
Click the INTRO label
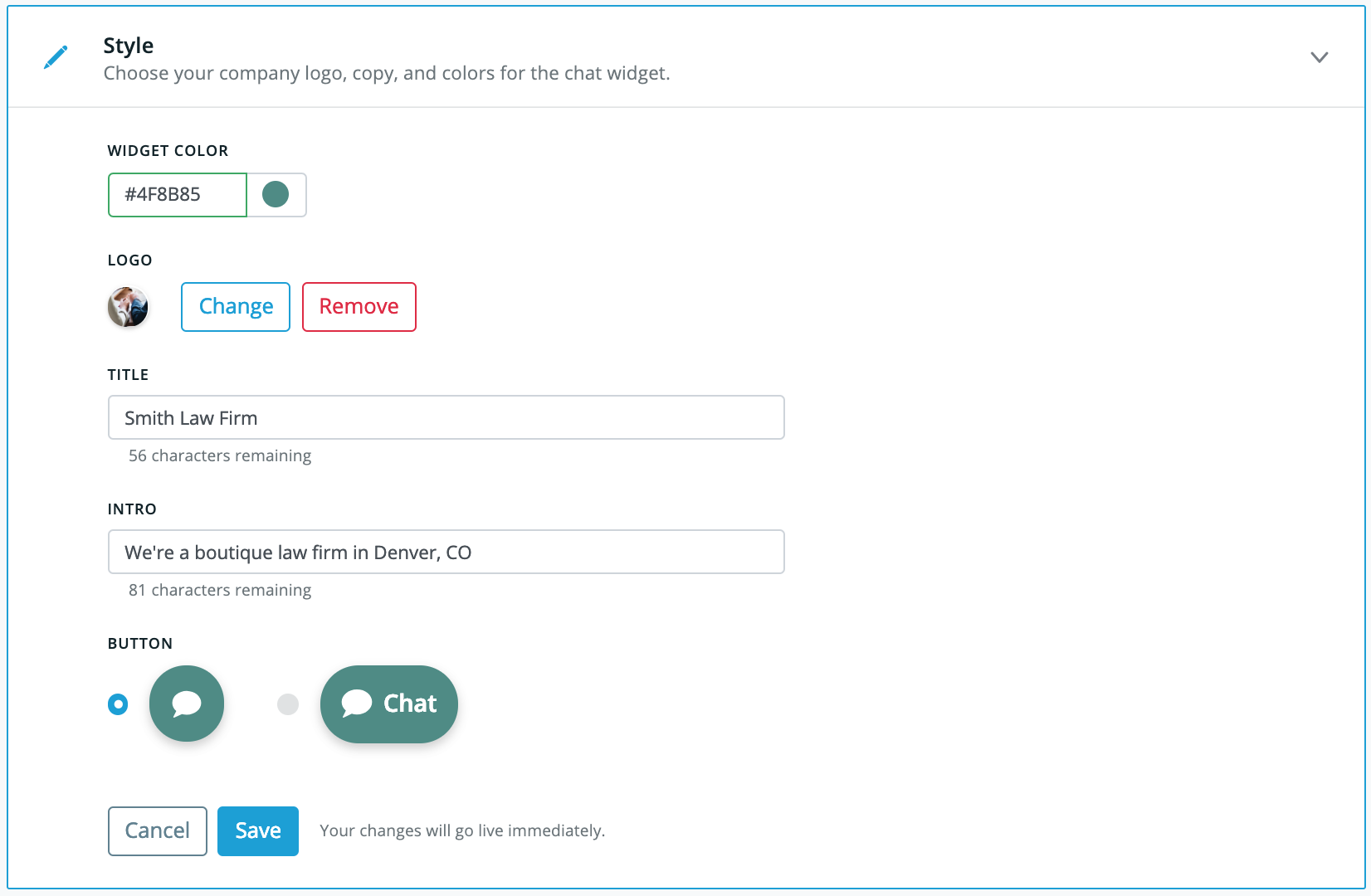pos(132,509)
